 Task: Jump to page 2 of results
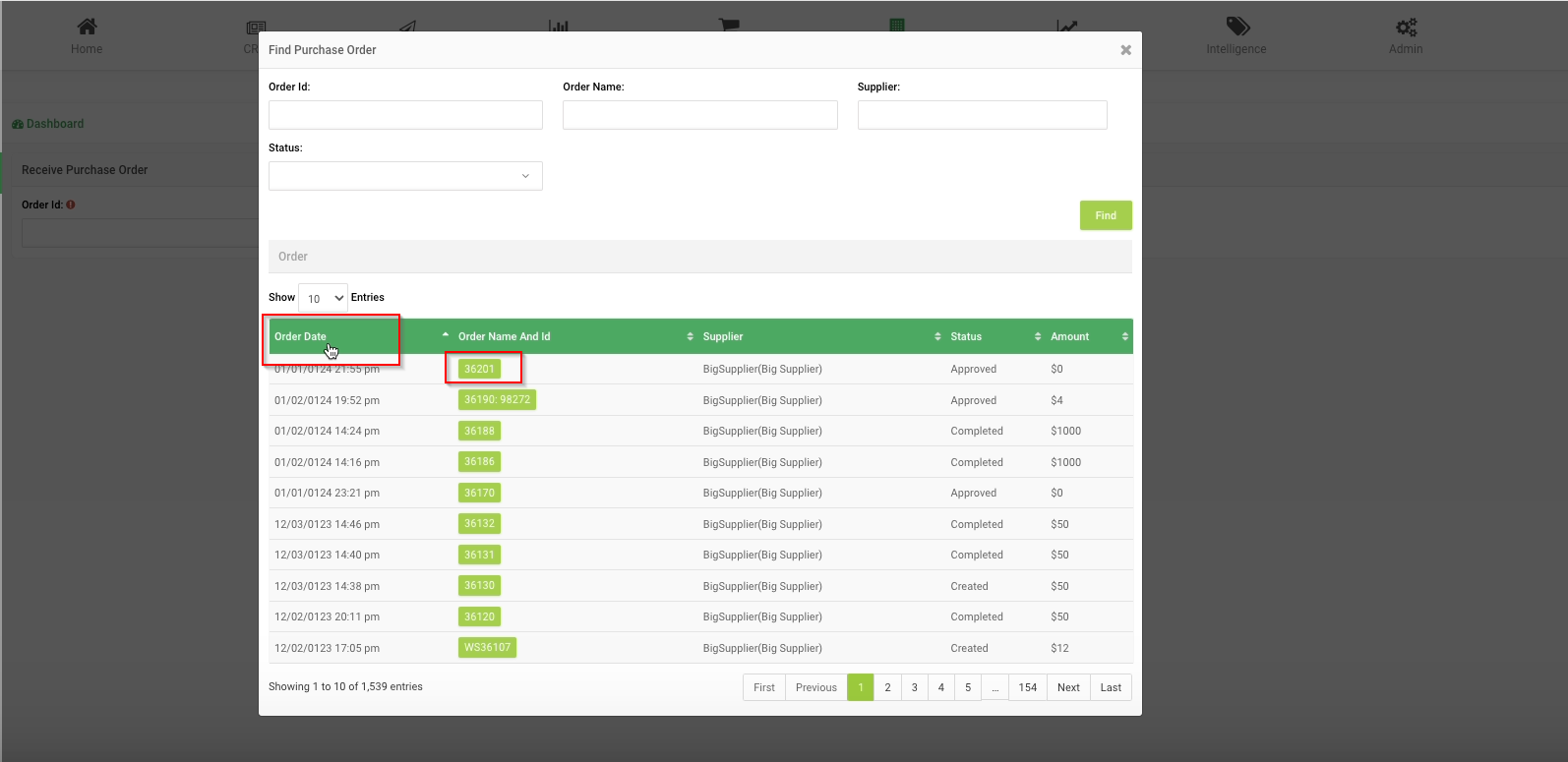(x=887, y=687)
